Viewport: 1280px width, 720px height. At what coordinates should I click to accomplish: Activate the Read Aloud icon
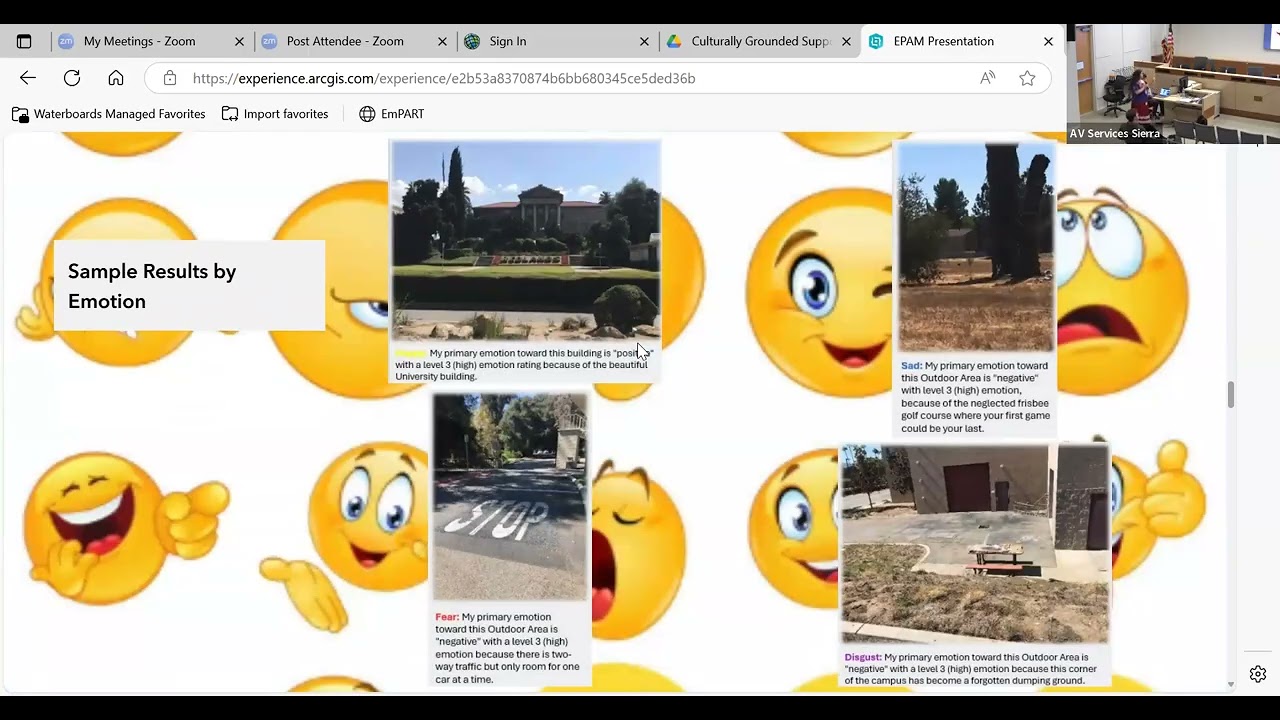988,78
